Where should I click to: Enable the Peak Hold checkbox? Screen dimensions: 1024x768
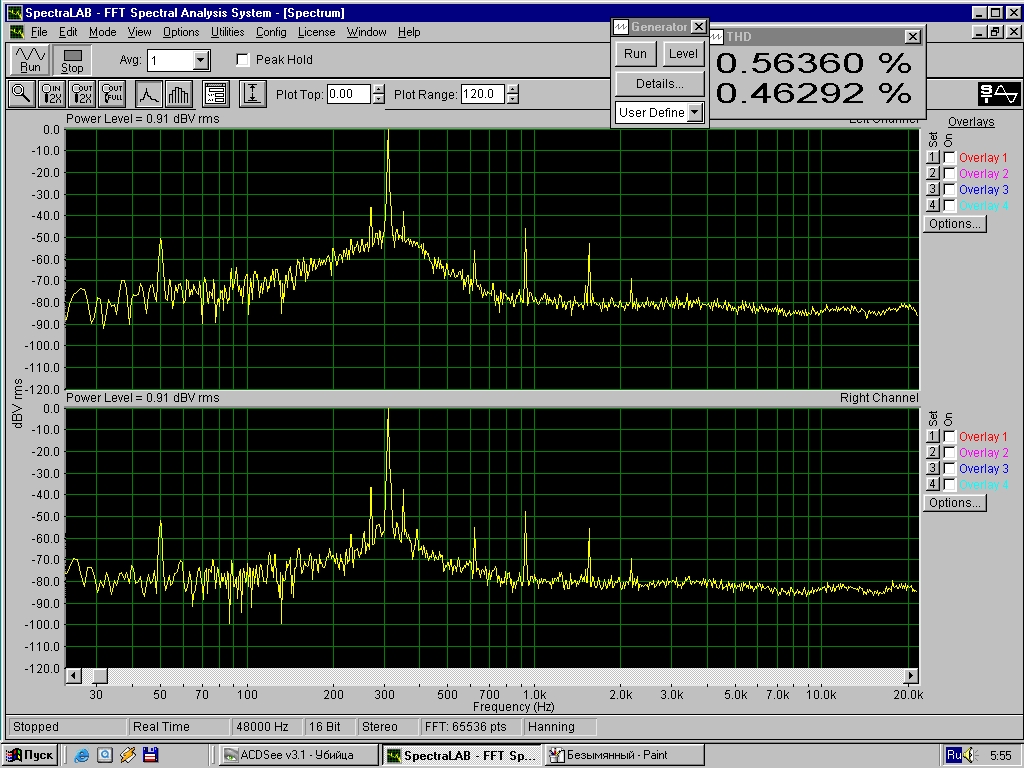pyautogui.click(x=243, y=60)
